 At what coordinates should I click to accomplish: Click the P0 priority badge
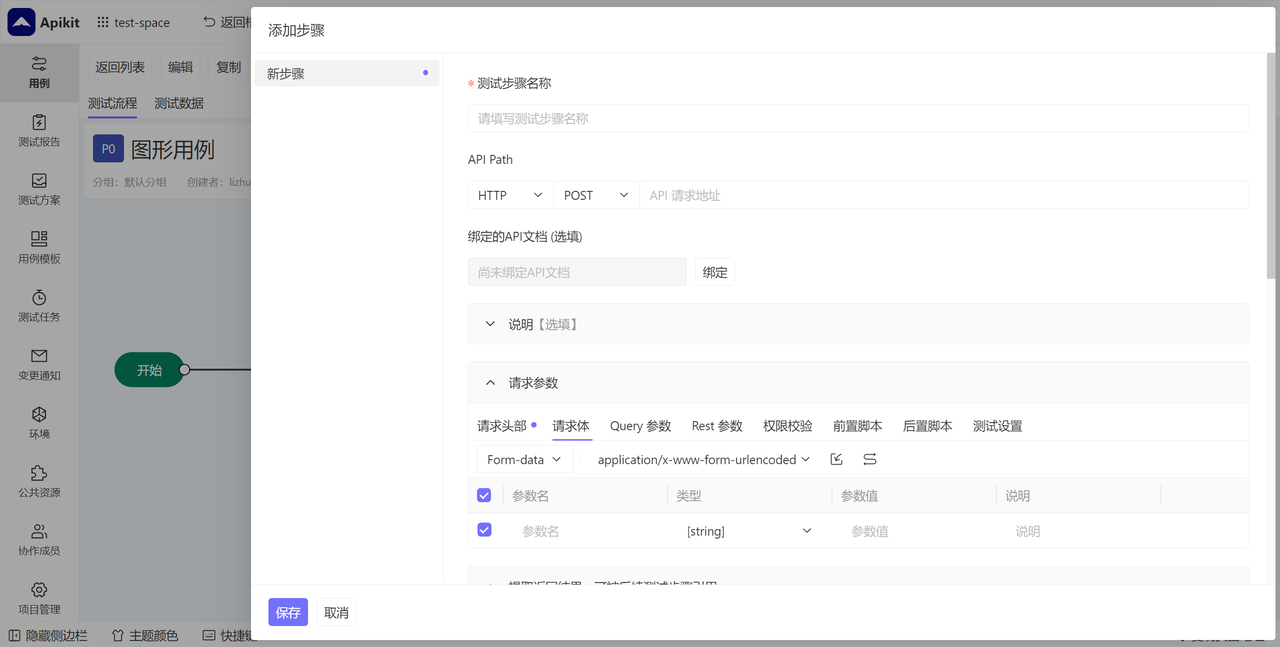click(x=108, y=149)
